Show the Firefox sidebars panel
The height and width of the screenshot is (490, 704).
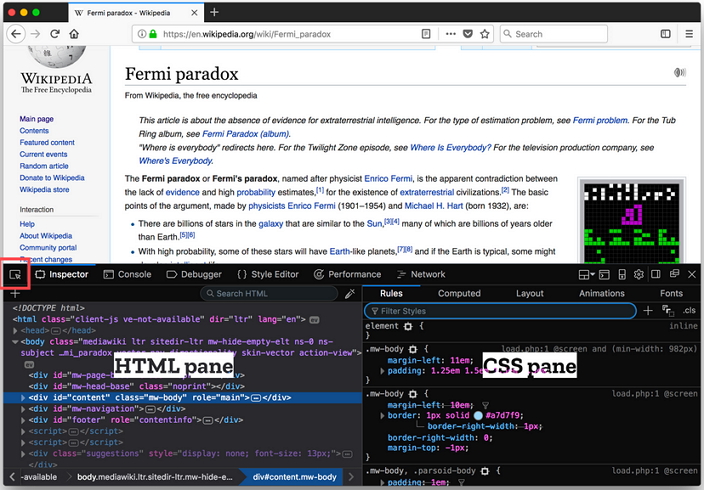coord(665,34)
